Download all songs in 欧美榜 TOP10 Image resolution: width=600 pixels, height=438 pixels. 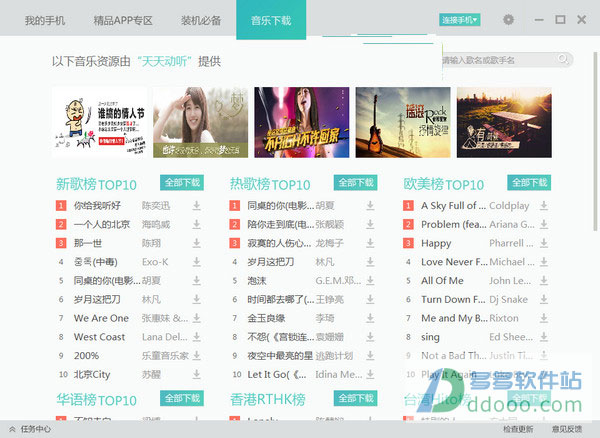click(529, 183)
